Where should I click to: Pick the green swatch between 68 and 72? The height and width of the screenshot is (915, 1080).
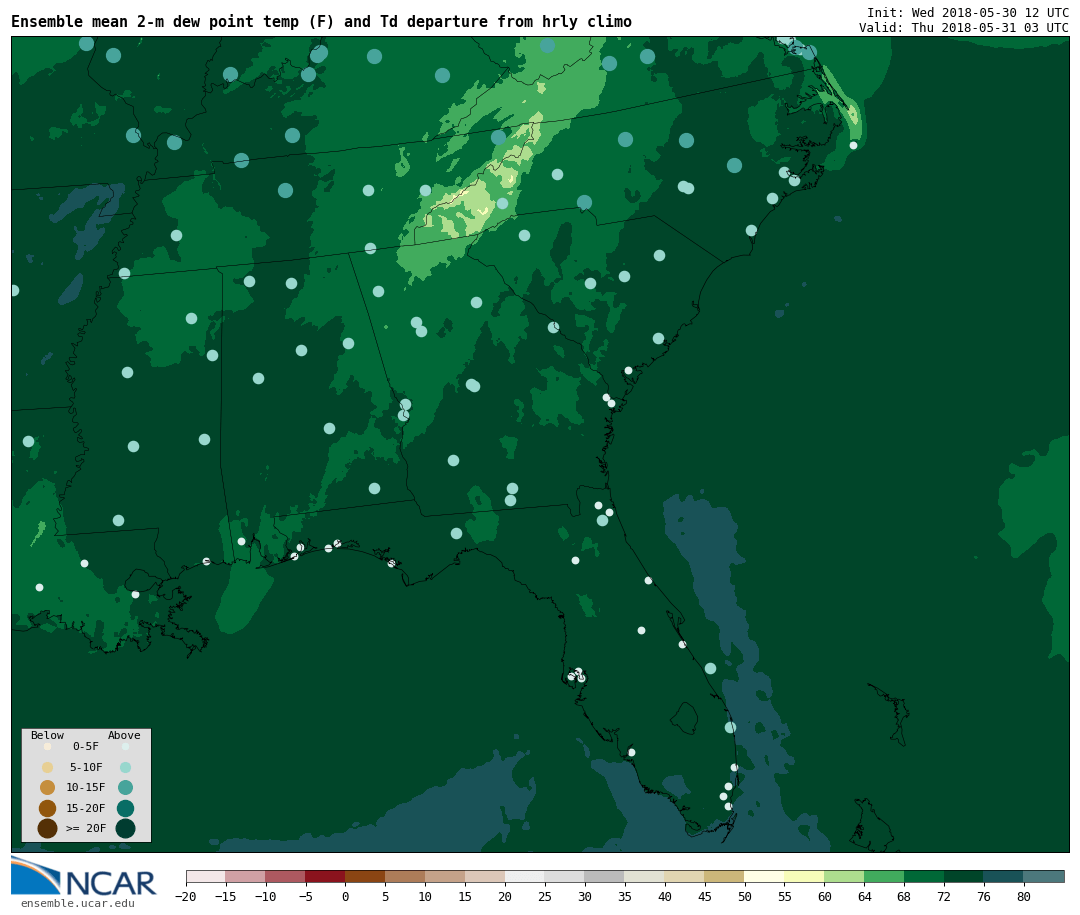pyautogui.click(x=924, y=876)
